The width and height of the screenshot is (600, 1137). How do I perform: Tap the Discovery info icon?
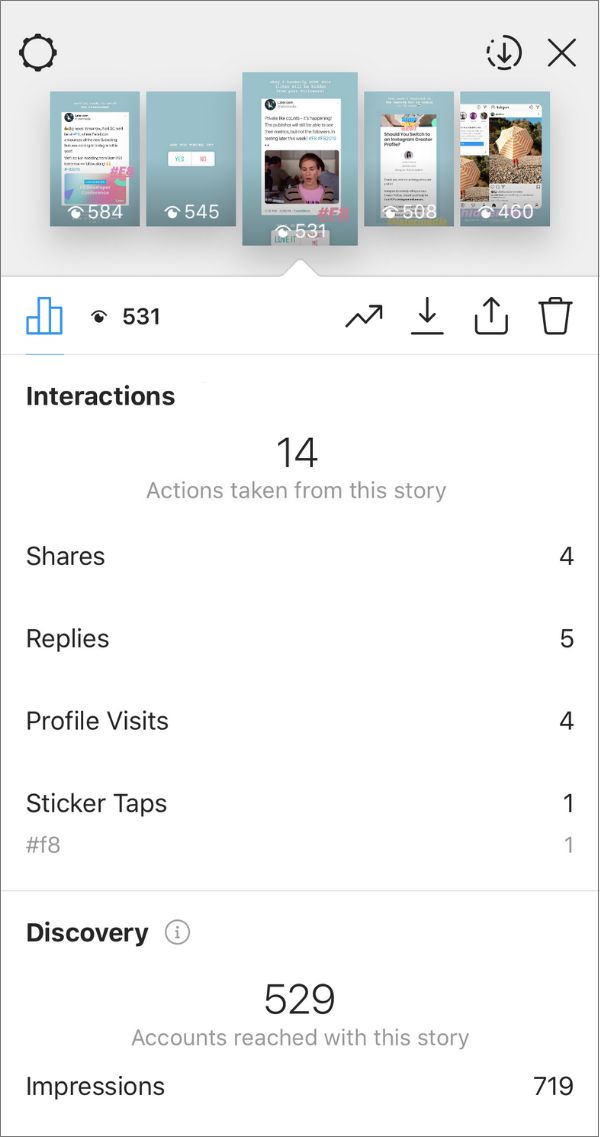click(177, 933)
